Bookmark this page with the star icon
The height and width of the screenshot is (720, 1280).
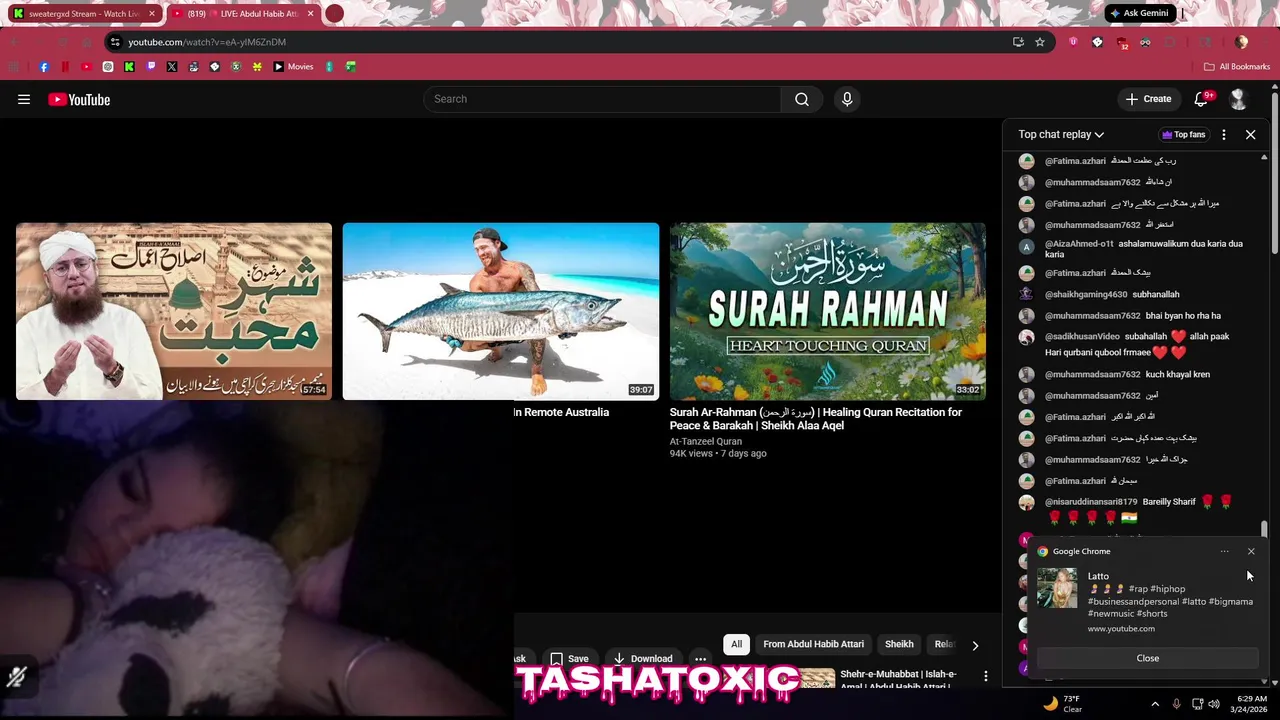[x=1040, y=42]
